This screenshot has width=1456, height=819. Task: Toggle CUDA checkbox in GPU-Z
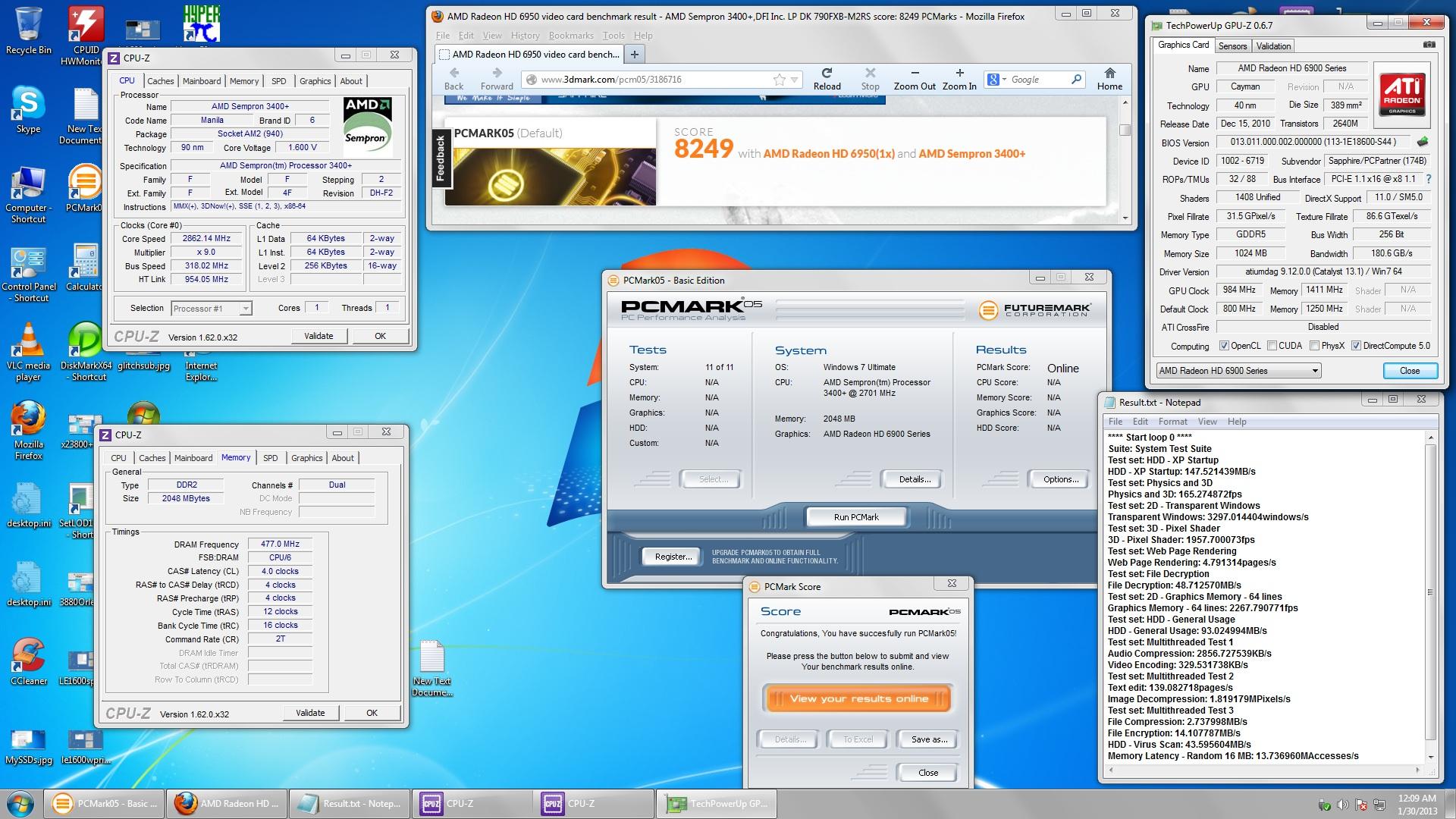1272,346
